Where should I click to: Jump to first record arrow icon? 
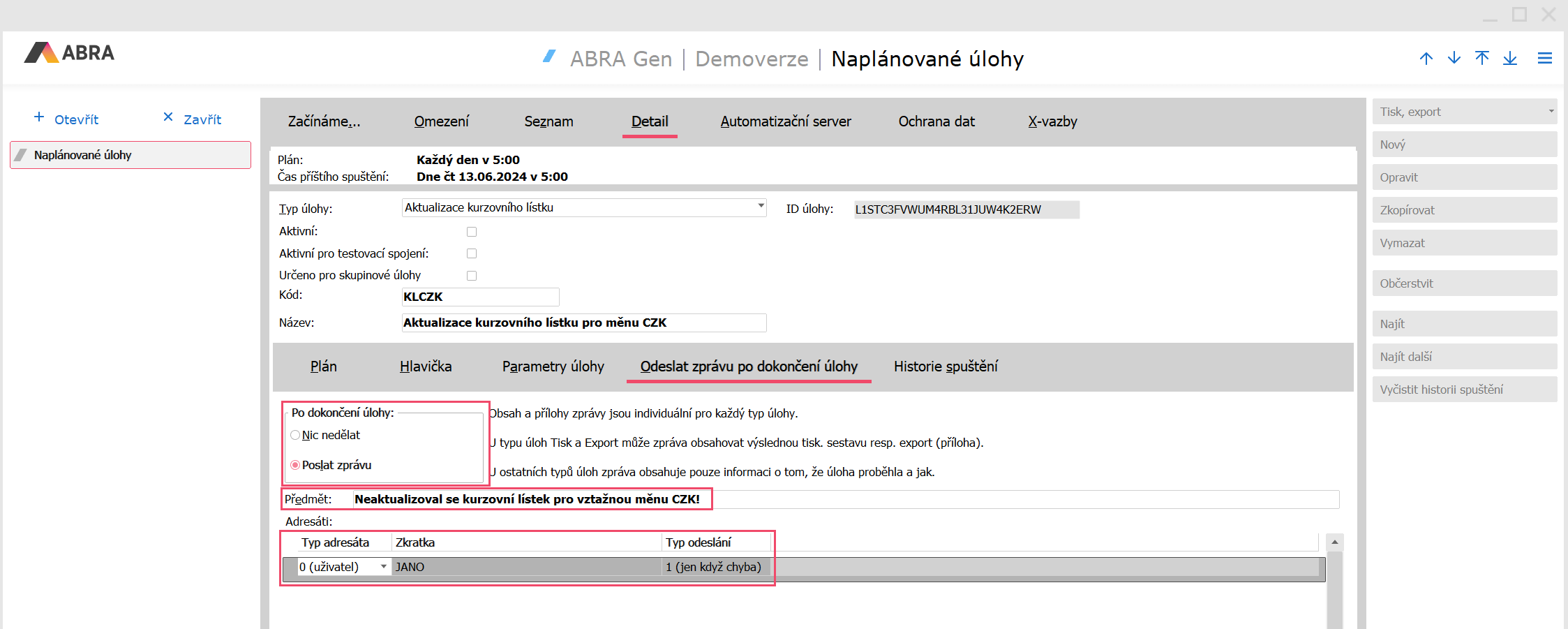1481,59
